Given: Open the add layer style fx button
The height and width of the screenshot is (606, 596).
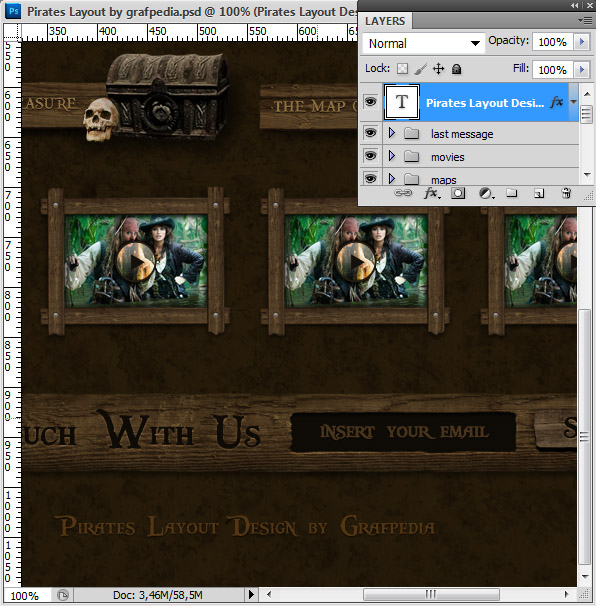Looking at the screenshot, I should click(431, 193).
